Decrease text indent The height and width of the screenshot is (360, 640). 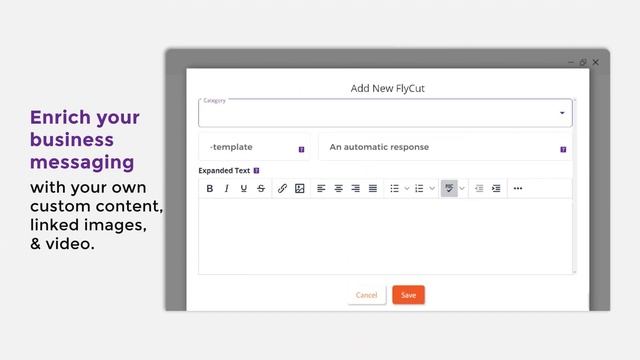tap(479, 188)
